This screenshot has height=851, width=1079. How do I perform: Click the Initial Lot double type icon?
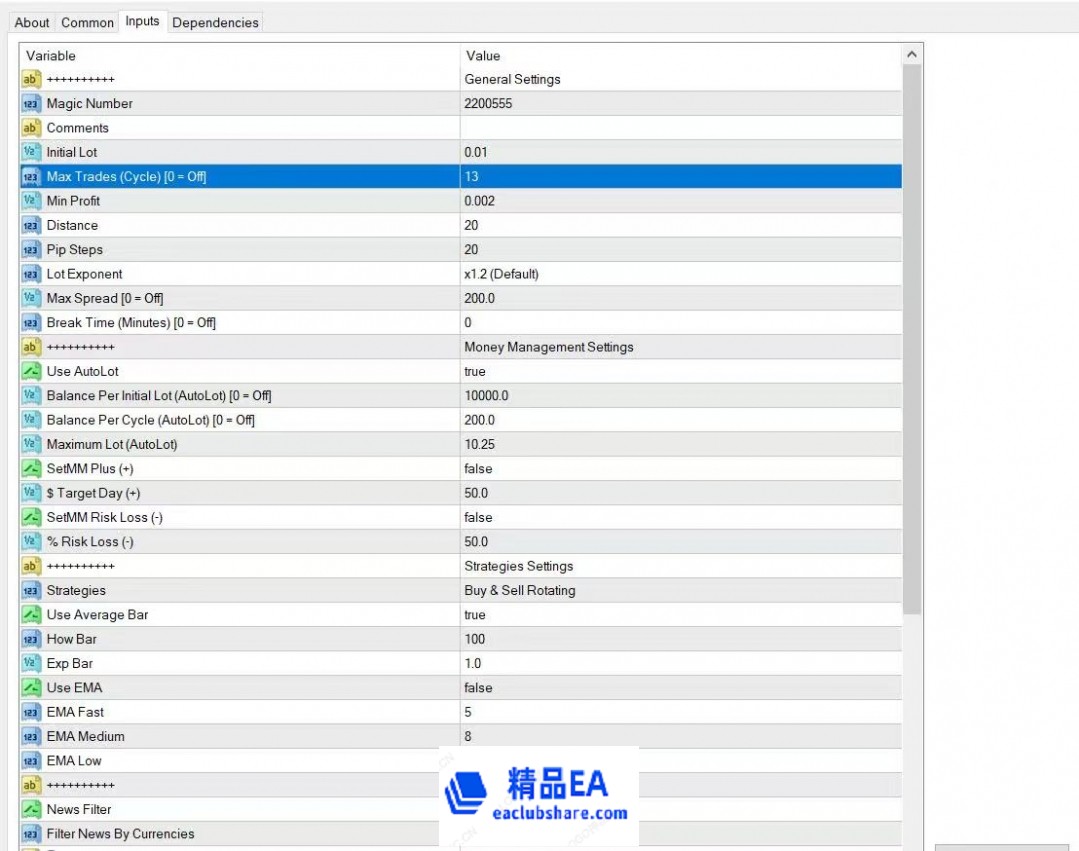click(30, 152)
